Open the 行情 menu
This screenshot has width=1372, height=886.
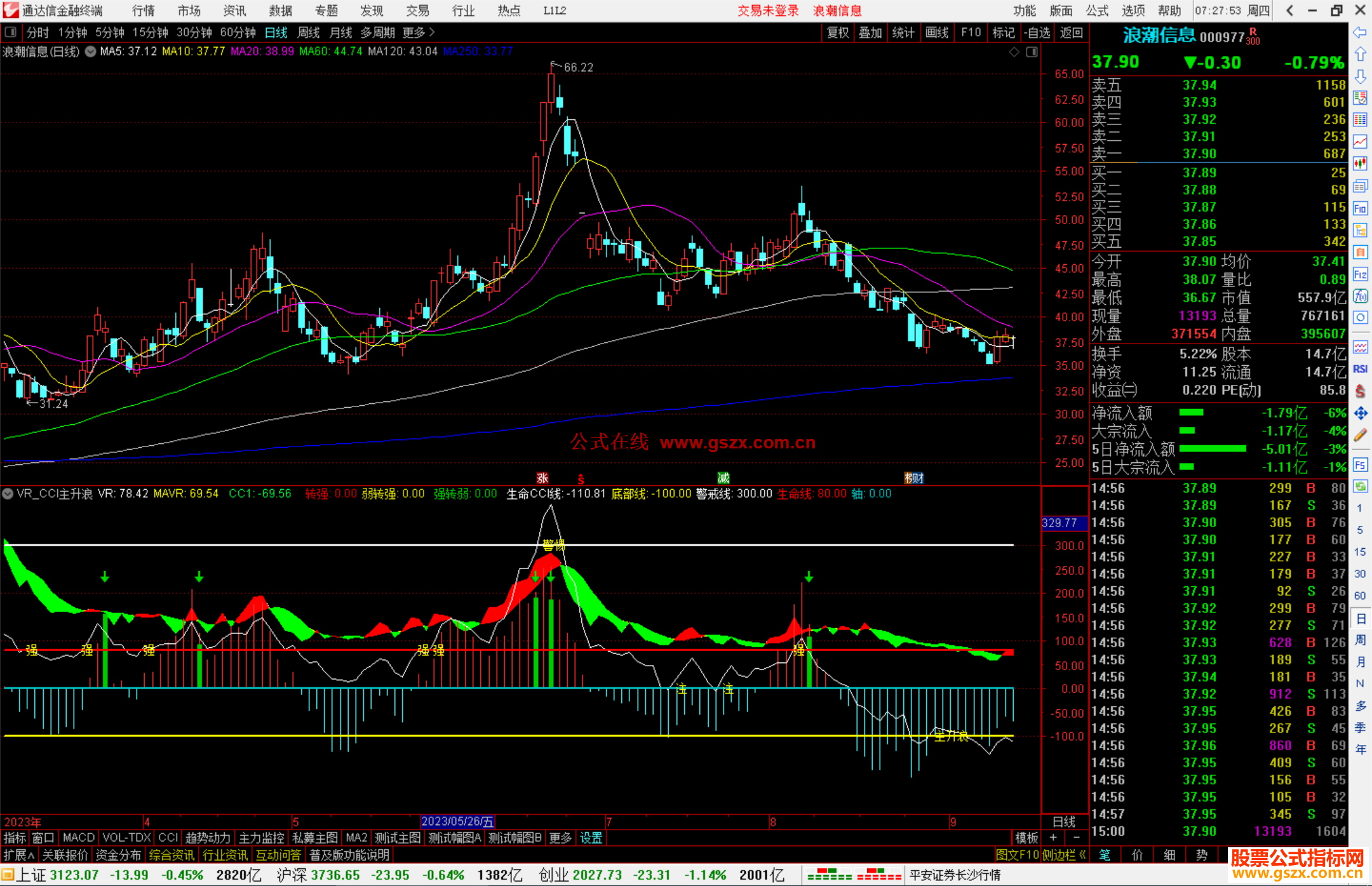click(x=143, y=10)
